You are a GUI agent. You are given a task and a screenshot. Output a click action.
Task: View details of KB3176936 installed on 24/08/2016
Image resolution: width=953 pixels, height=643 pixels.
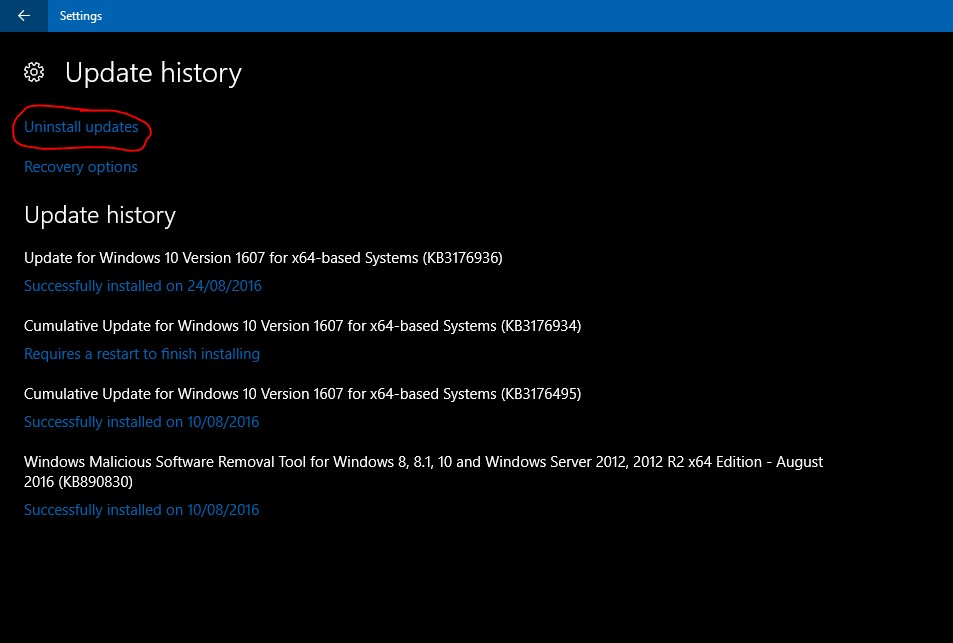(x=143, y=286)
